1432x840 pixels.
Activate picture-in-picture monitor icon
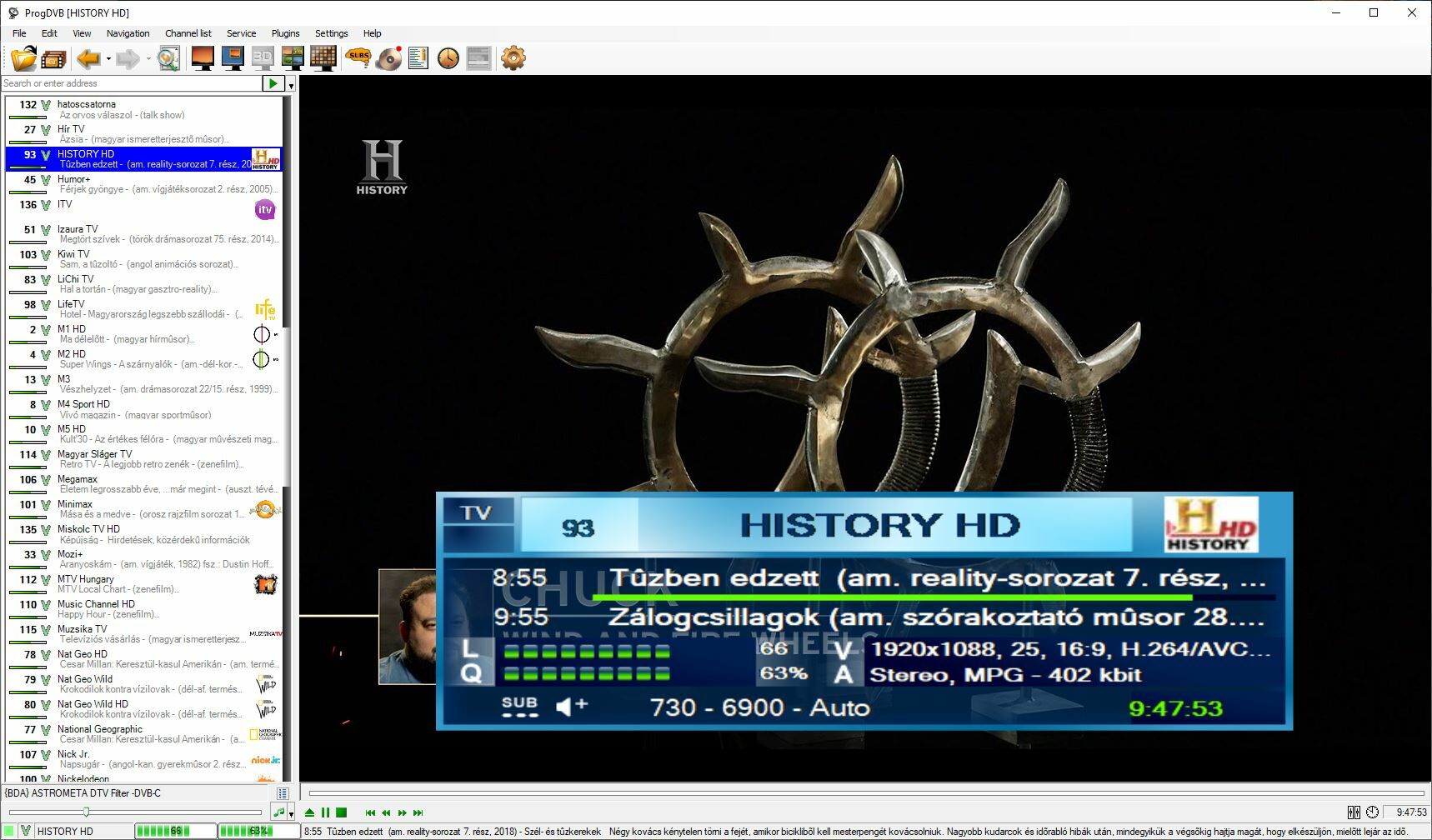point(233,58)
